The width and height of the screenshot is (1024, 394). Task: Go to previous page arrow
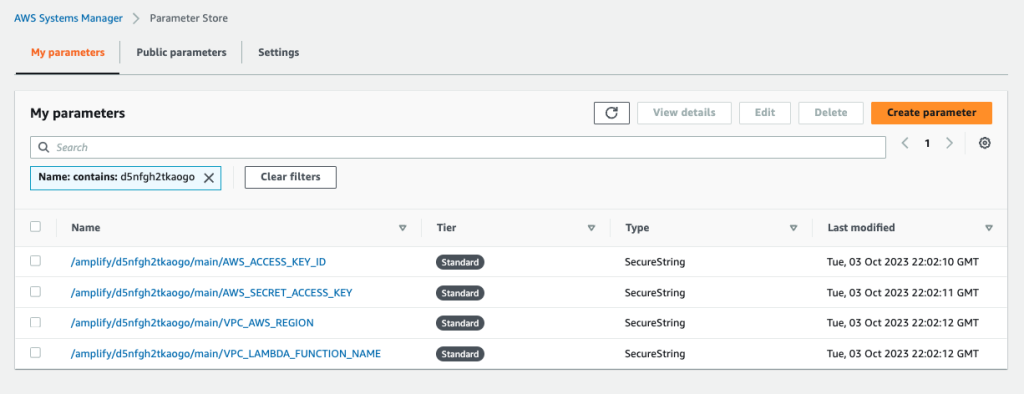click(x=905, y=143)
